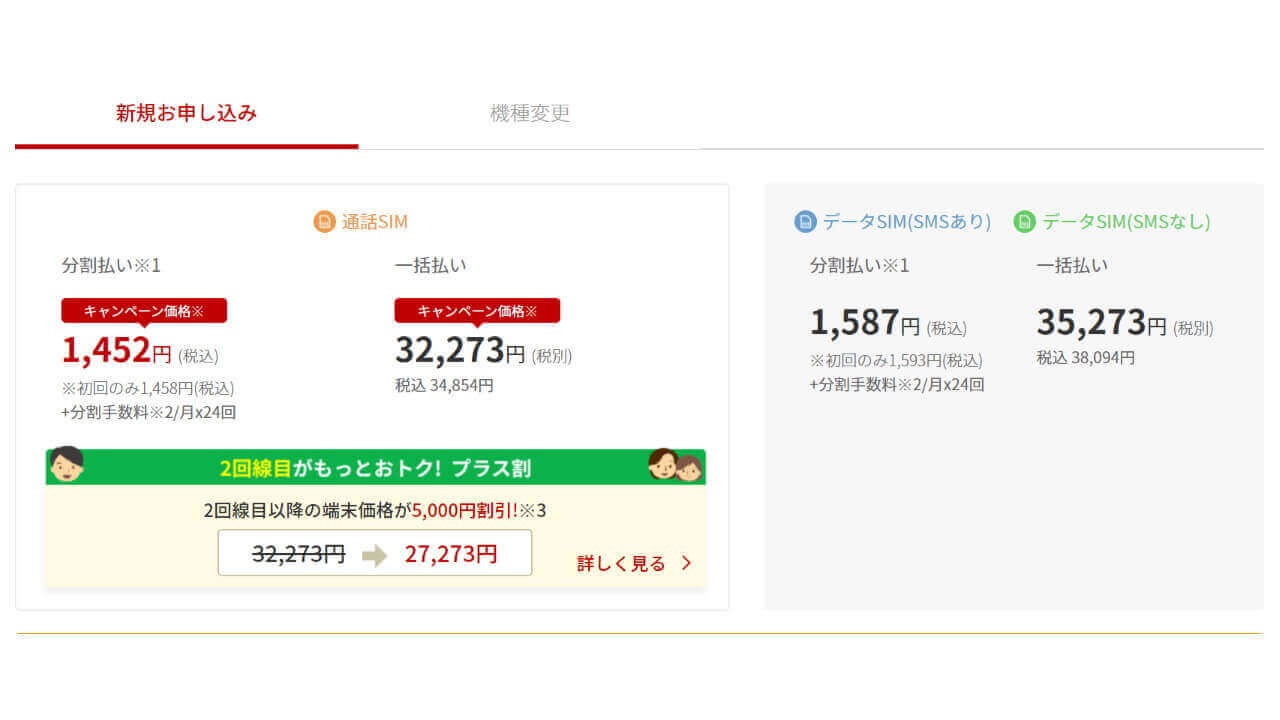Click the green プラス割 banner header
The height and width of the screenshot is (720, 1280).
click(x=375, y=468)
